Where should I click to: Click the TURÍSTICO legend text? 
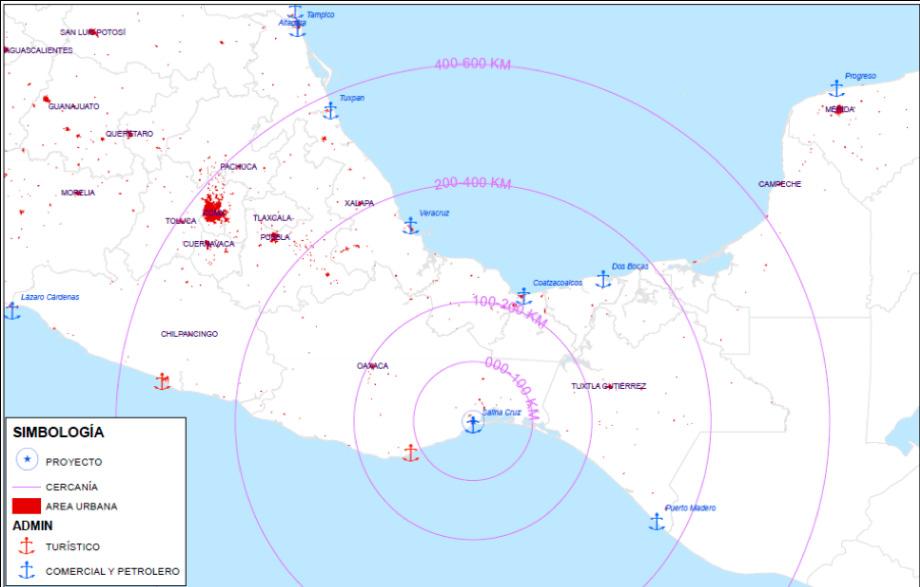[73, 546]
